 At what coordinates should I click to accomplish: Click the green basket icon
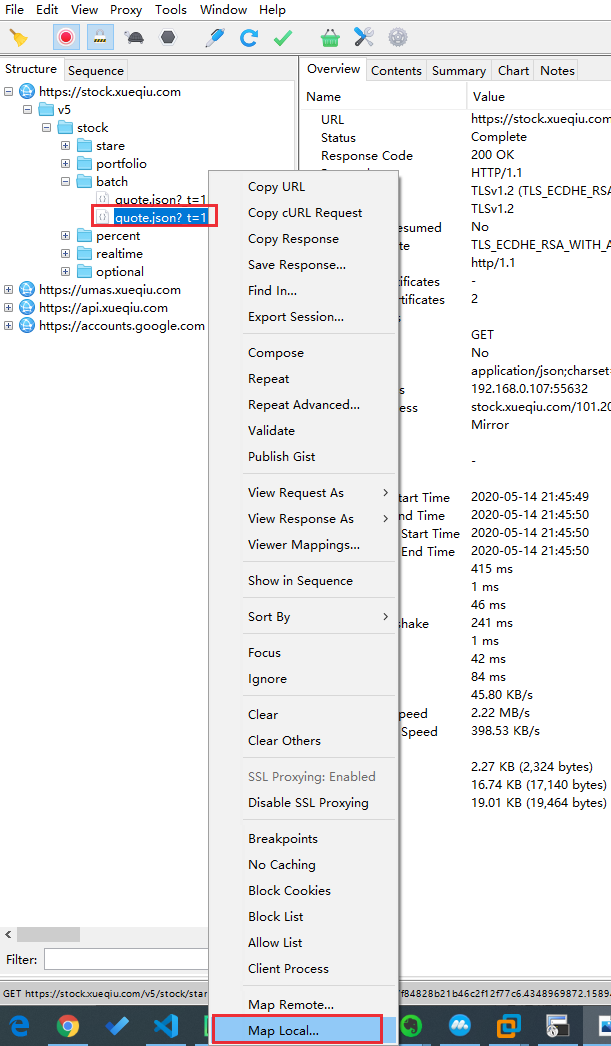[330, 37]
